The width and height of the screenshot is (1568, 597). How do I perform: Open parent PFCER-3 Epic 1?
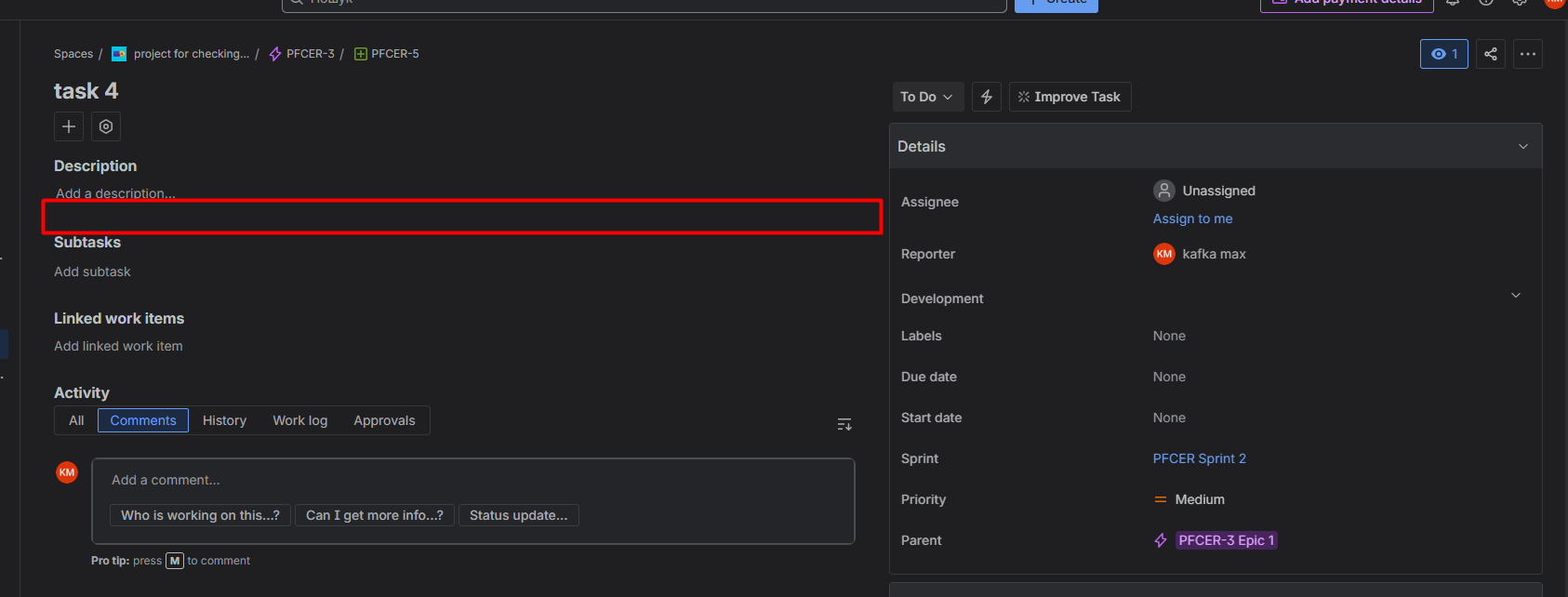1226,540
